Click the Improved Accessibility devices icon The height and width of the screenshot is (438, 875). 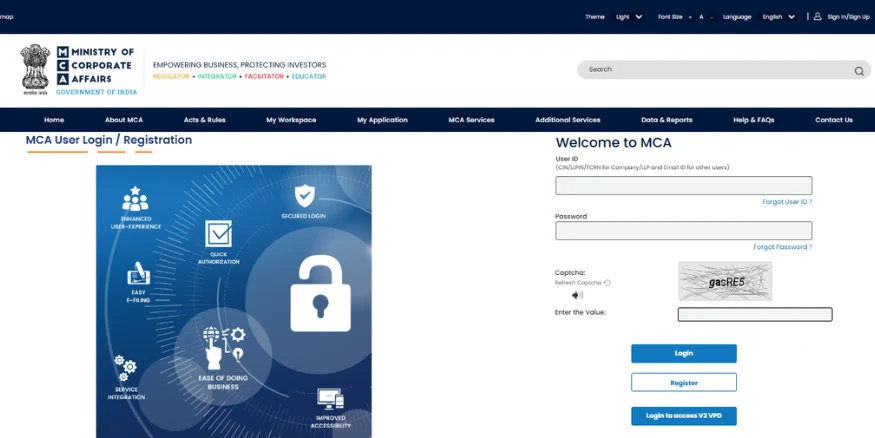[x=330, y=399]
